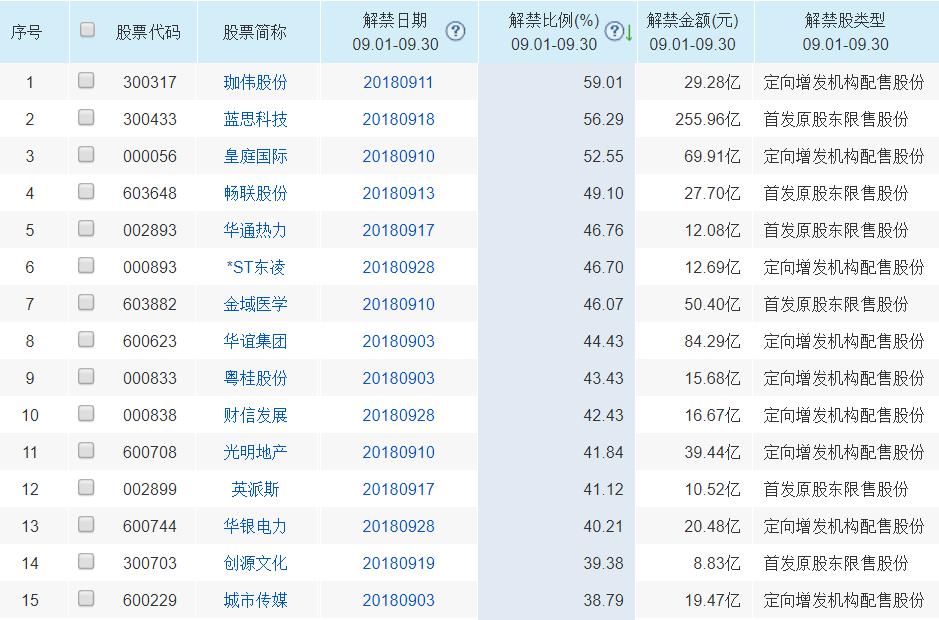Open stock link 华通热力

[255, 231]
